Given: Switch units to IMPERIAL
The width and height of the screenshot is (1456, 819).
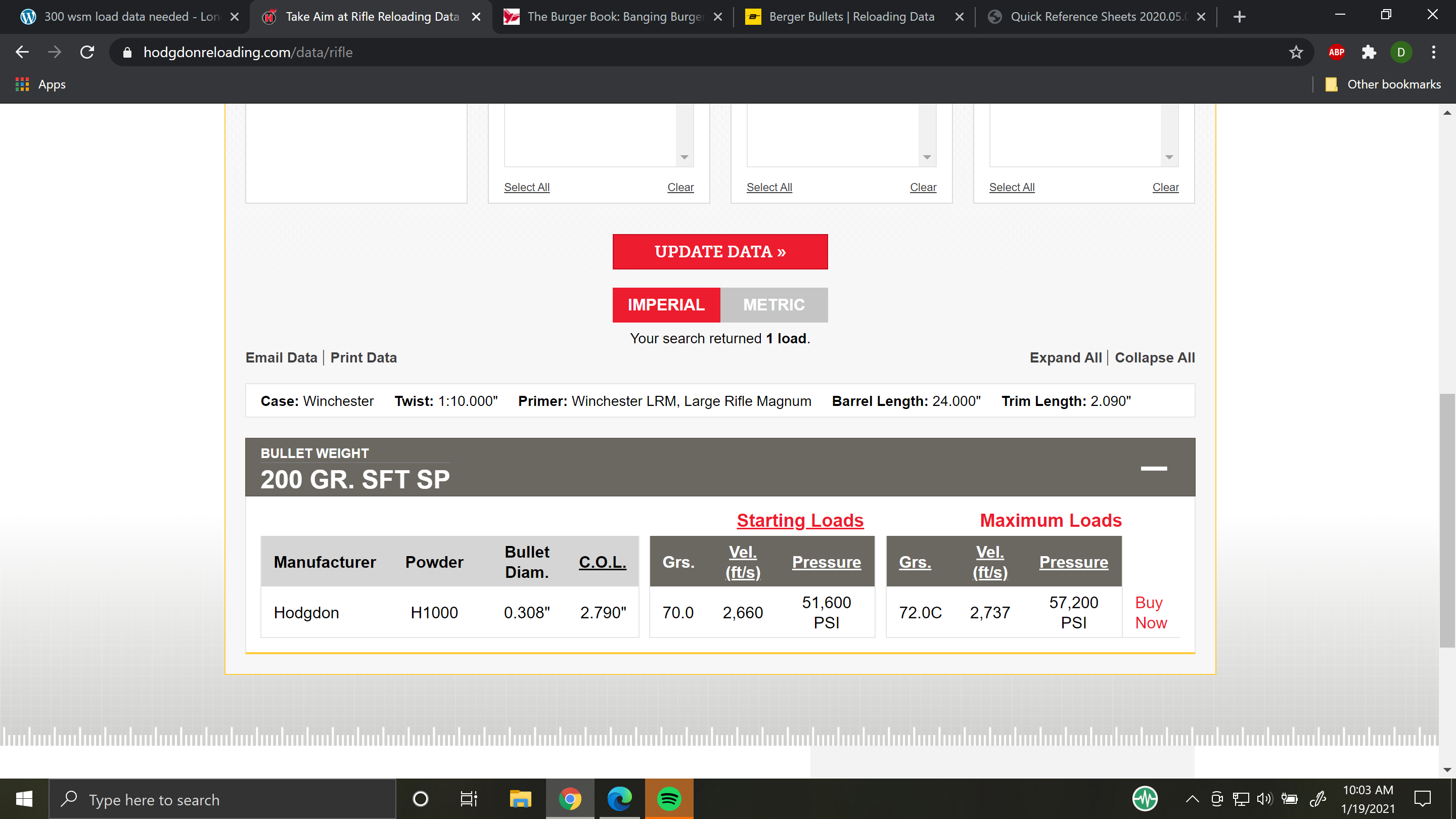Looking at the screenshot, I should (x=666, y=305).
